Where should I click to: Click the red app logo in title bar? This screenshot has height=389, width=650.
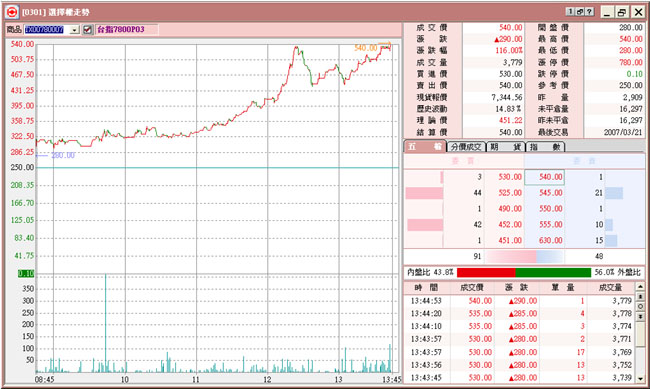(12, 12)
